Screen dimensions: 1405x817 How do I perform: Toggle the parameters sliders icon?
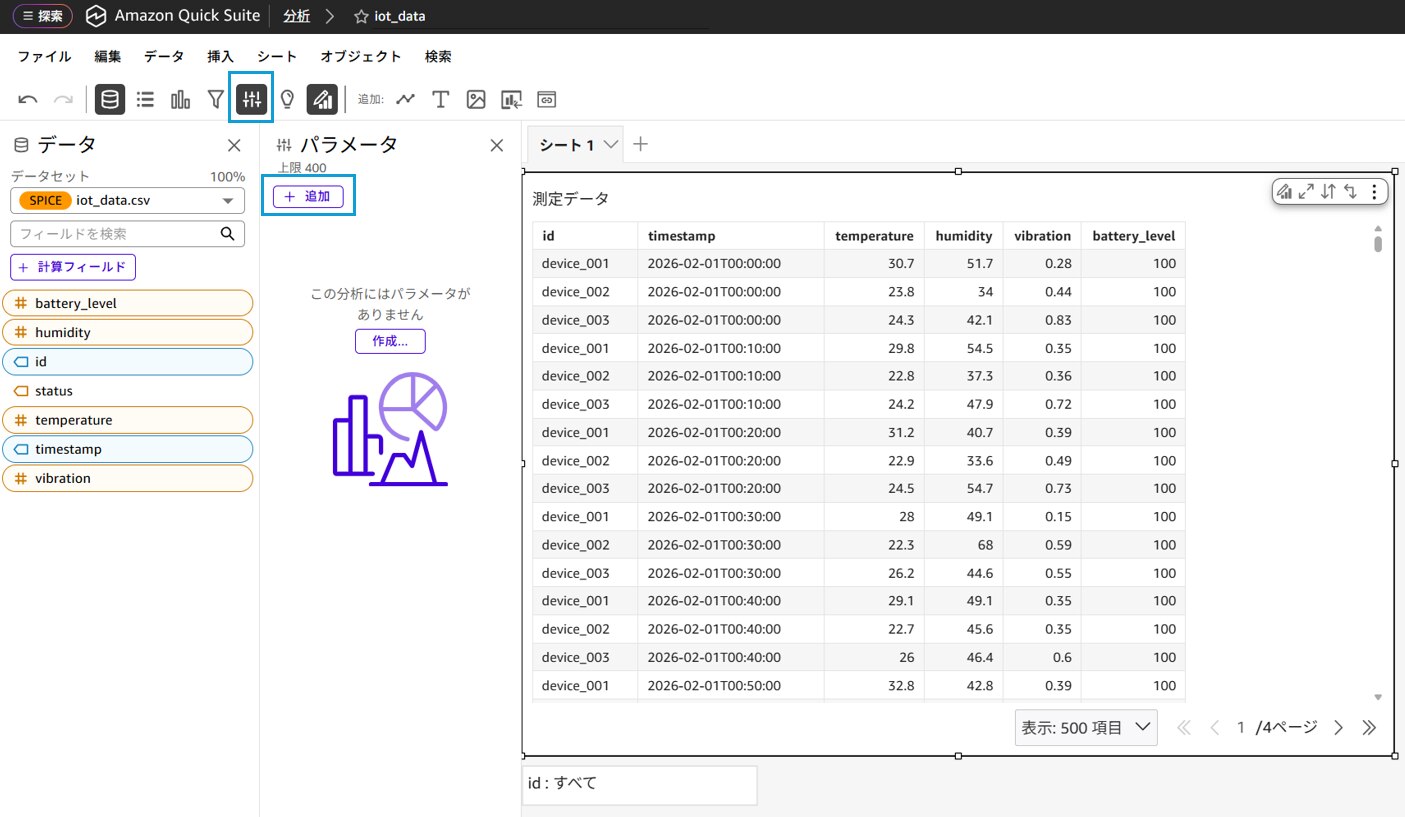point(251,99)
